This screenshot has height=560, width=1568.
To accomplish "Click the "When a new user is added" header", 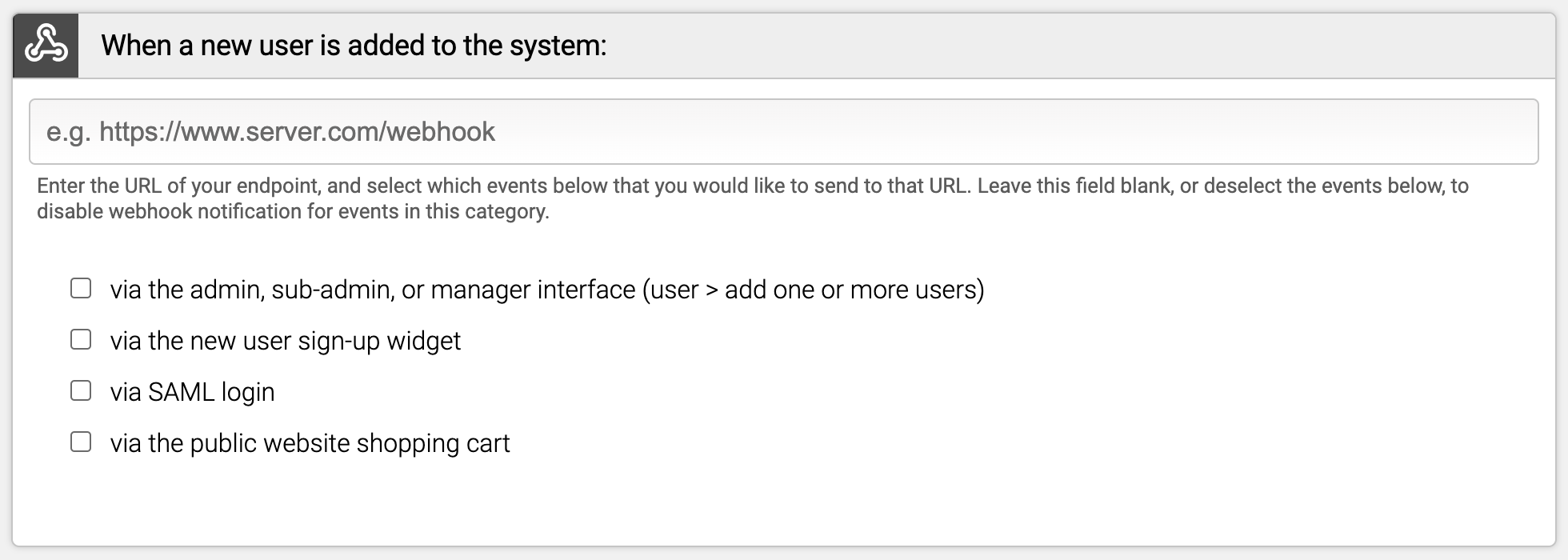I will (354, 46).
